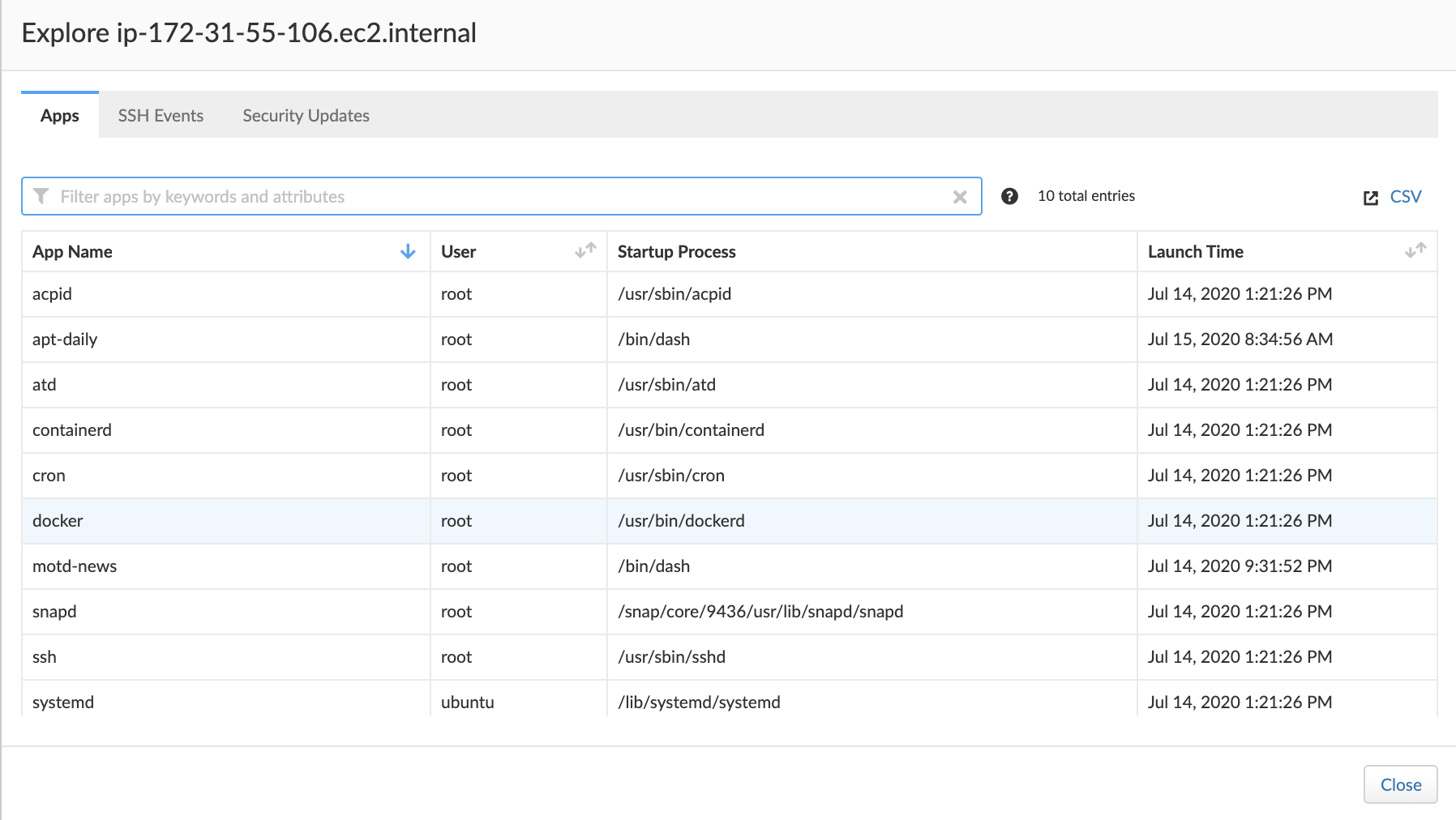Click /usr/sbin/acpid startup process
This screenshot has width=1456, height=820.
[x=674, y=294]
